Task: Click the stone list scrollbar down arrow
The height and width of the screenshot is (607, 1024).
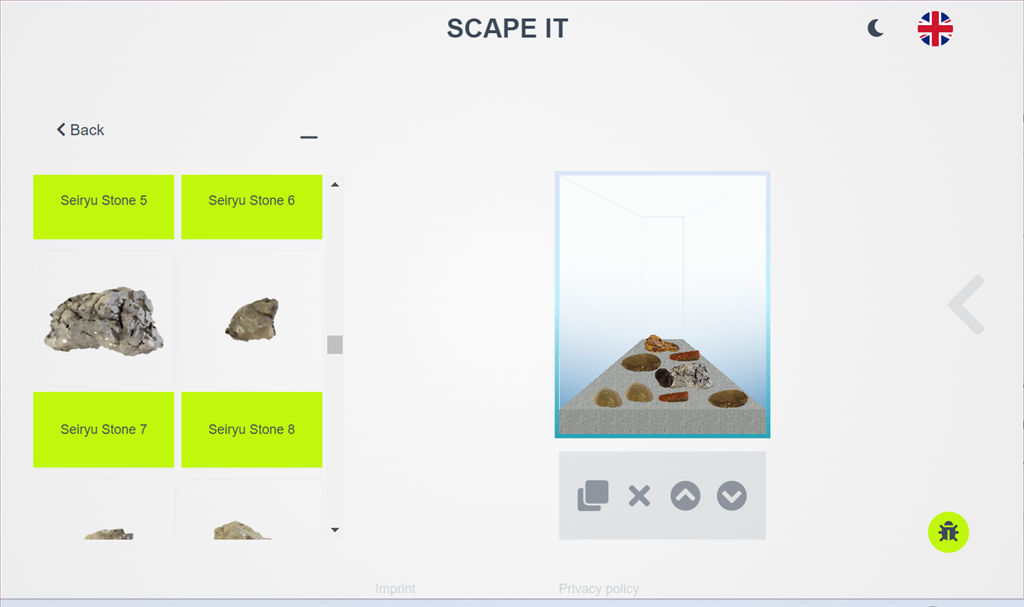Action: point(335,530)
